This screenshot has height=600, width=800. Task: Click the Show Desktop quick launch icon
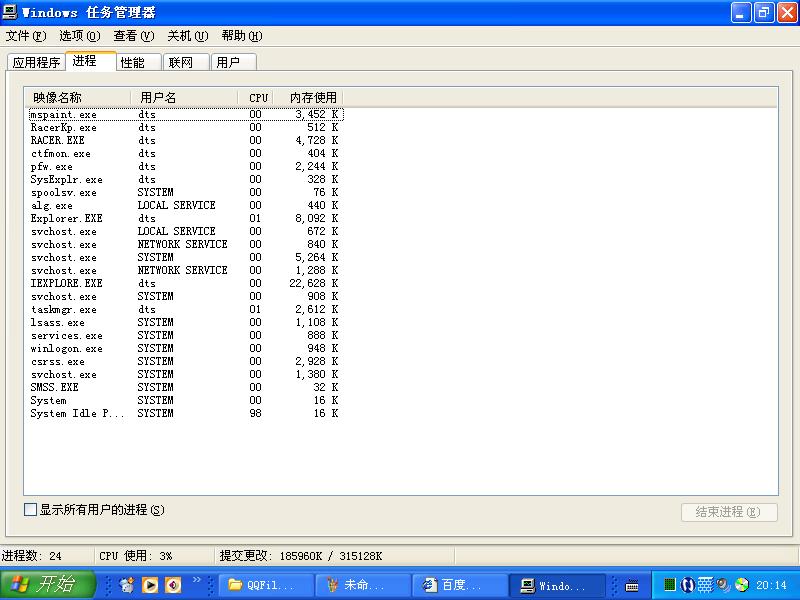pyautogui.click(x=126, y=585)
